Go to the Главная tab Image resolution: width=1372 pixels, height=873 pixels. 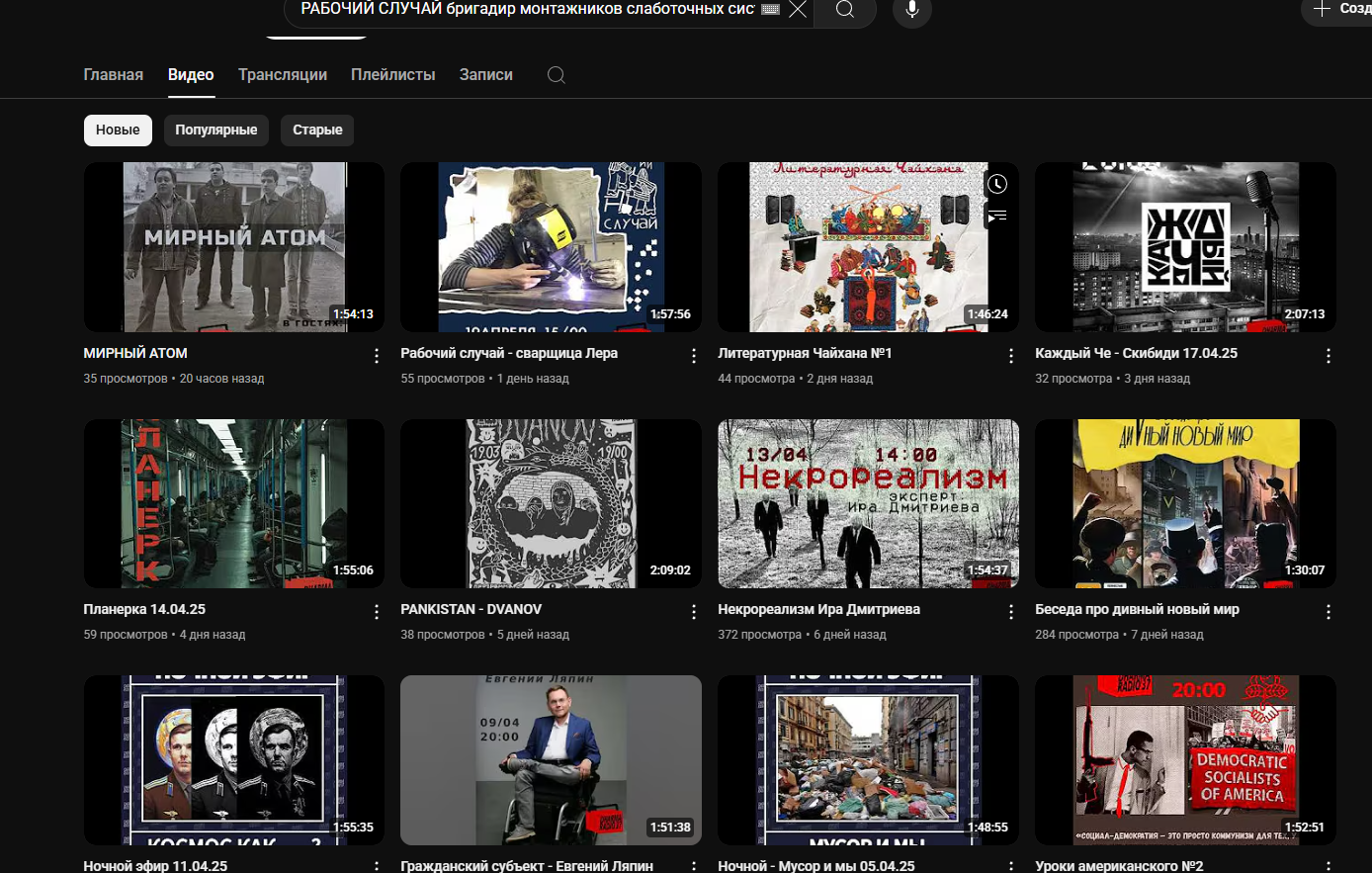(113, 75)
